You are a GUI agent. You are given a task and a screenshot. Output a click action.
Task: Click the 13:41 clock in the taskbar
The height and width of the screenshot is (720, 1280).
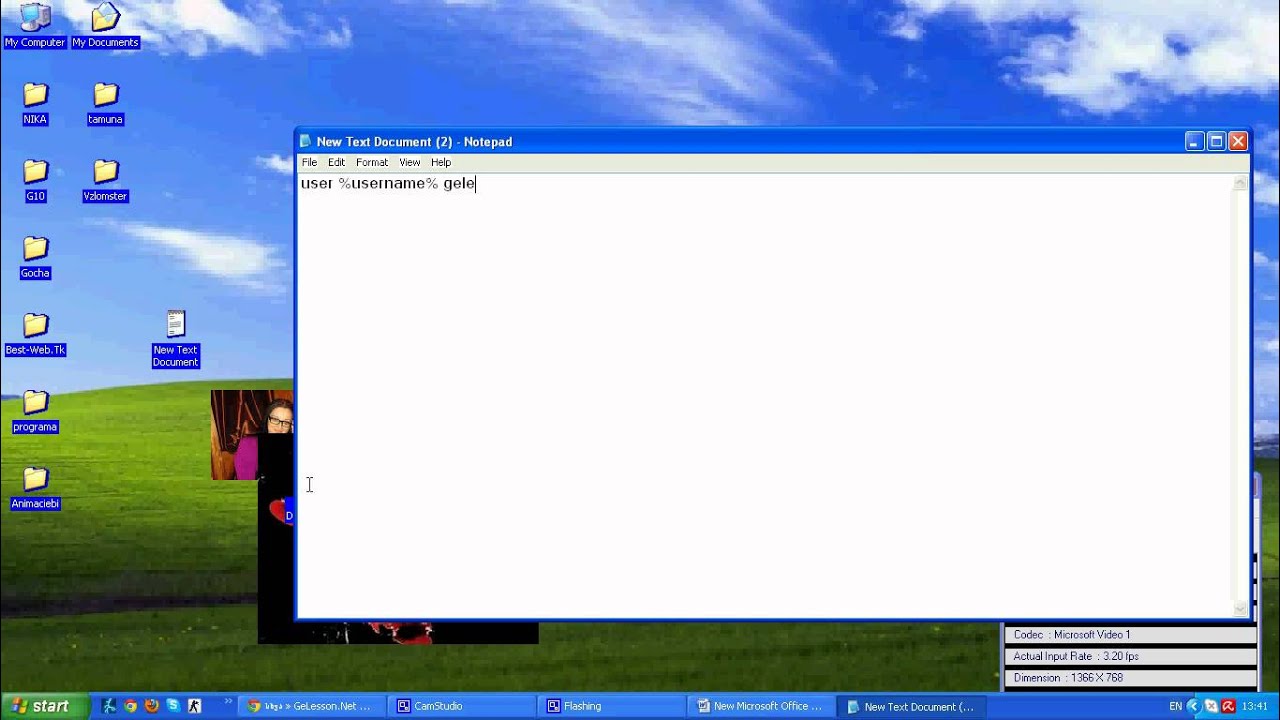tap(1254, 706)
